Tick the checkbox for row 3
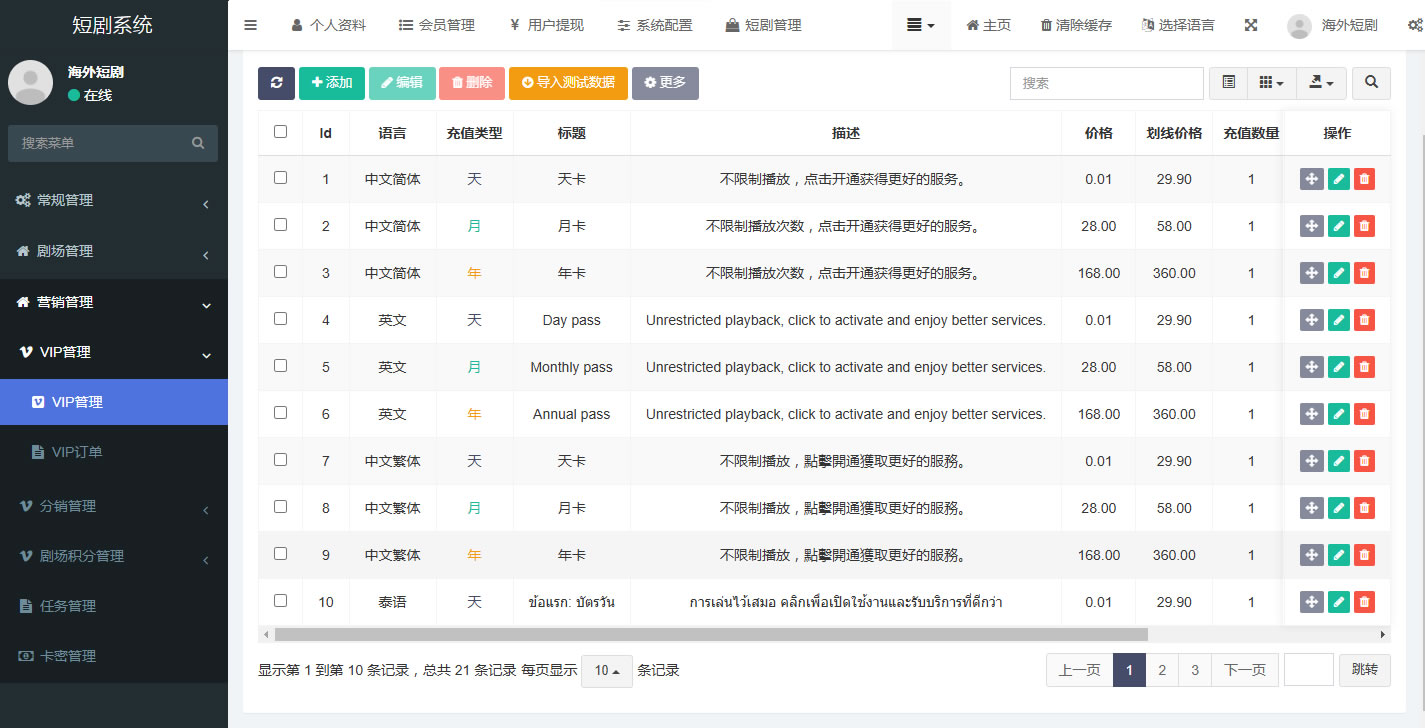 tap(280, 271)
